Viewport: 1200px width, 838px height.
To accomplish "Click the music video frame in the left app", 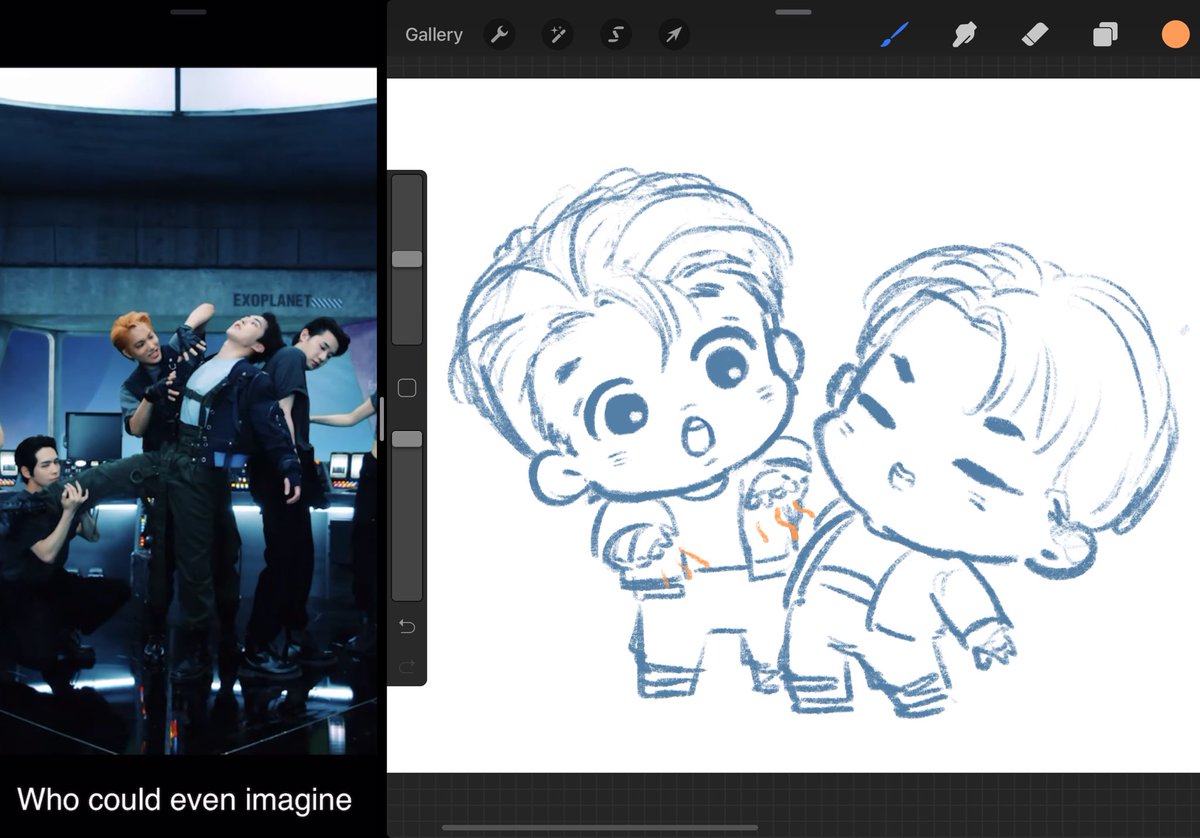I will 189,411.
